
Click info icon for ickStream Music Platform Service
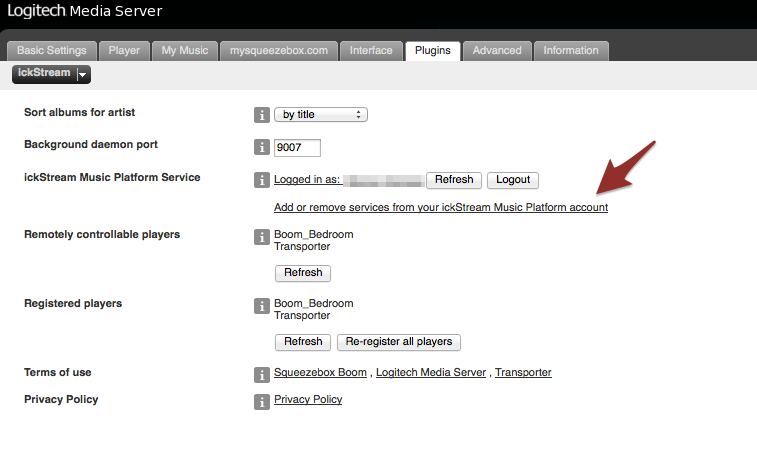click(262, 180)
